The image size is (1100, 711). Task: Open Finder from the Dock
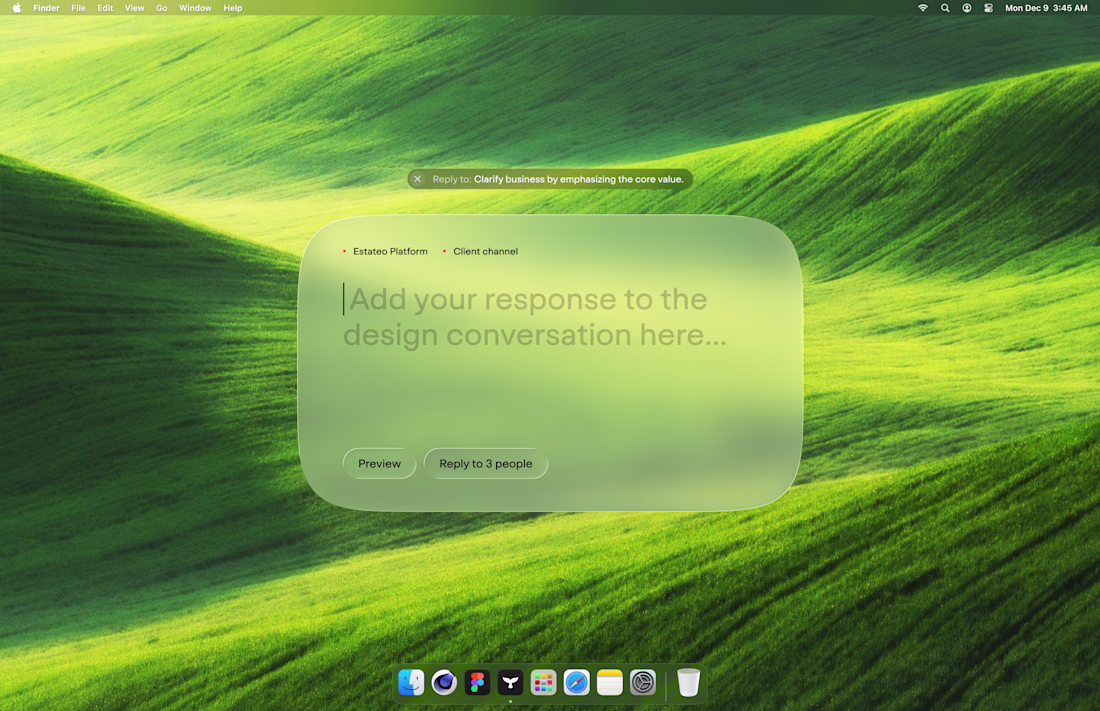pyautogui.click(x=411, y=682)
